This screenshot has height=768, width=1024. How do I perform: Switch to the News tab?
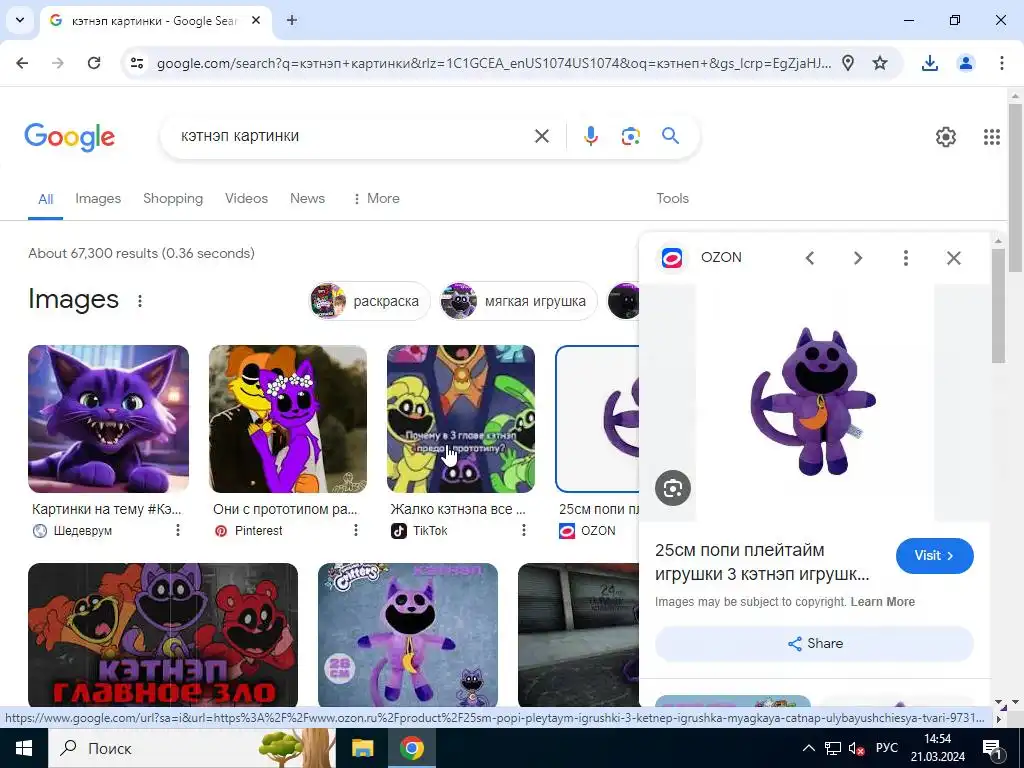click(x=307, y=199)
